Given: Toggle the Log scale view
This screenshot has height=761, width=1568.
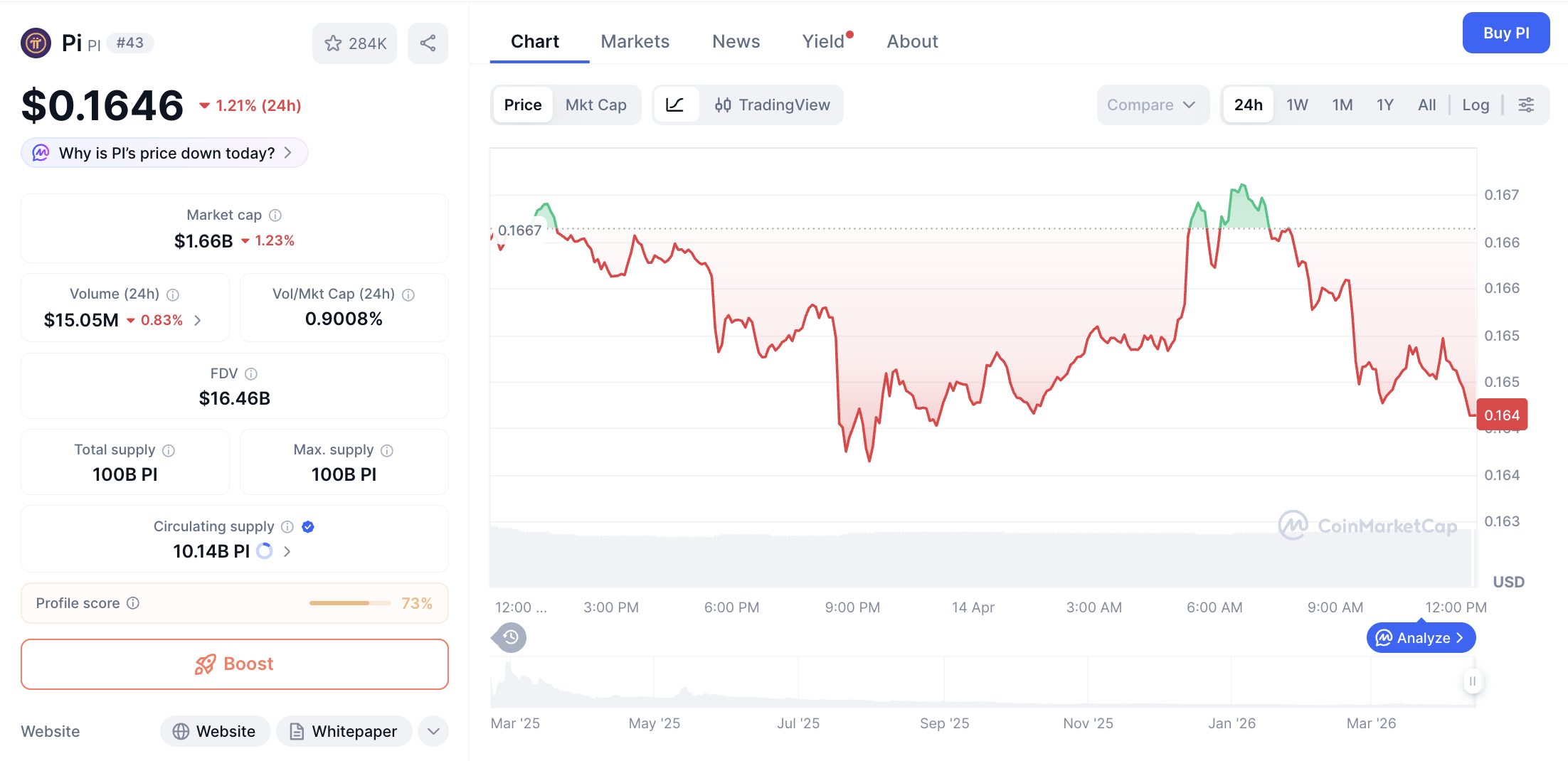Looking at the screenshot, I should click(1476, 105).
